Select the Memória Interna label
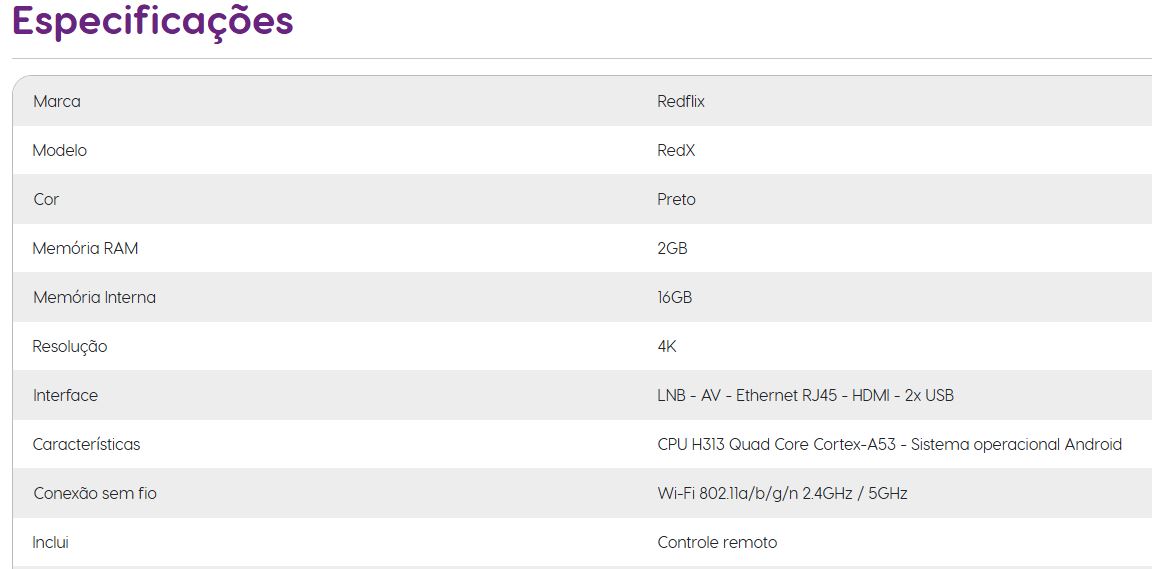Viewport: 1152px width, 569px height. point(94,298)
